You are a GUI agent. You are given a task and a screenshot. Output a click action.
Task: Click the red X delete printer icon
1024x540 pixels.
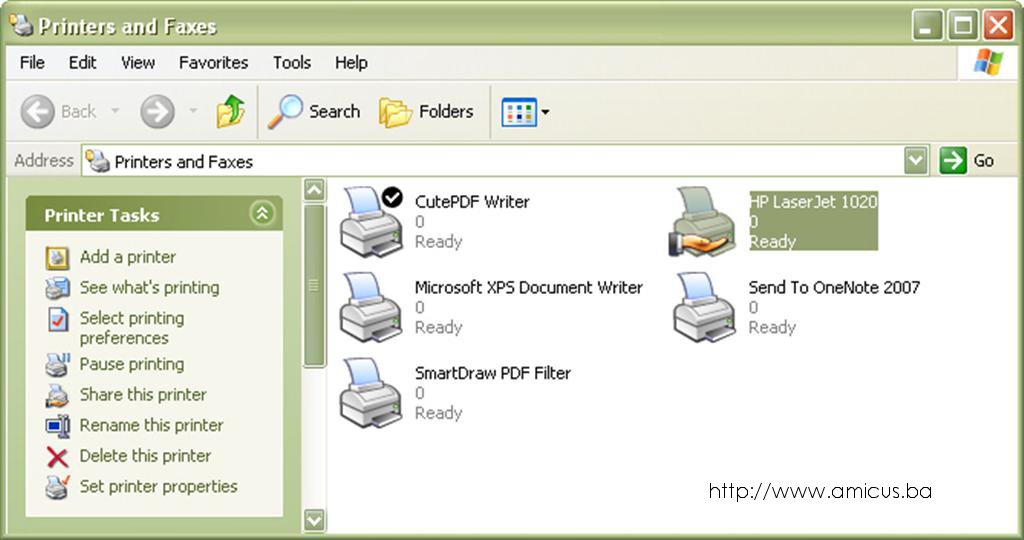click(x=57, y=456)
